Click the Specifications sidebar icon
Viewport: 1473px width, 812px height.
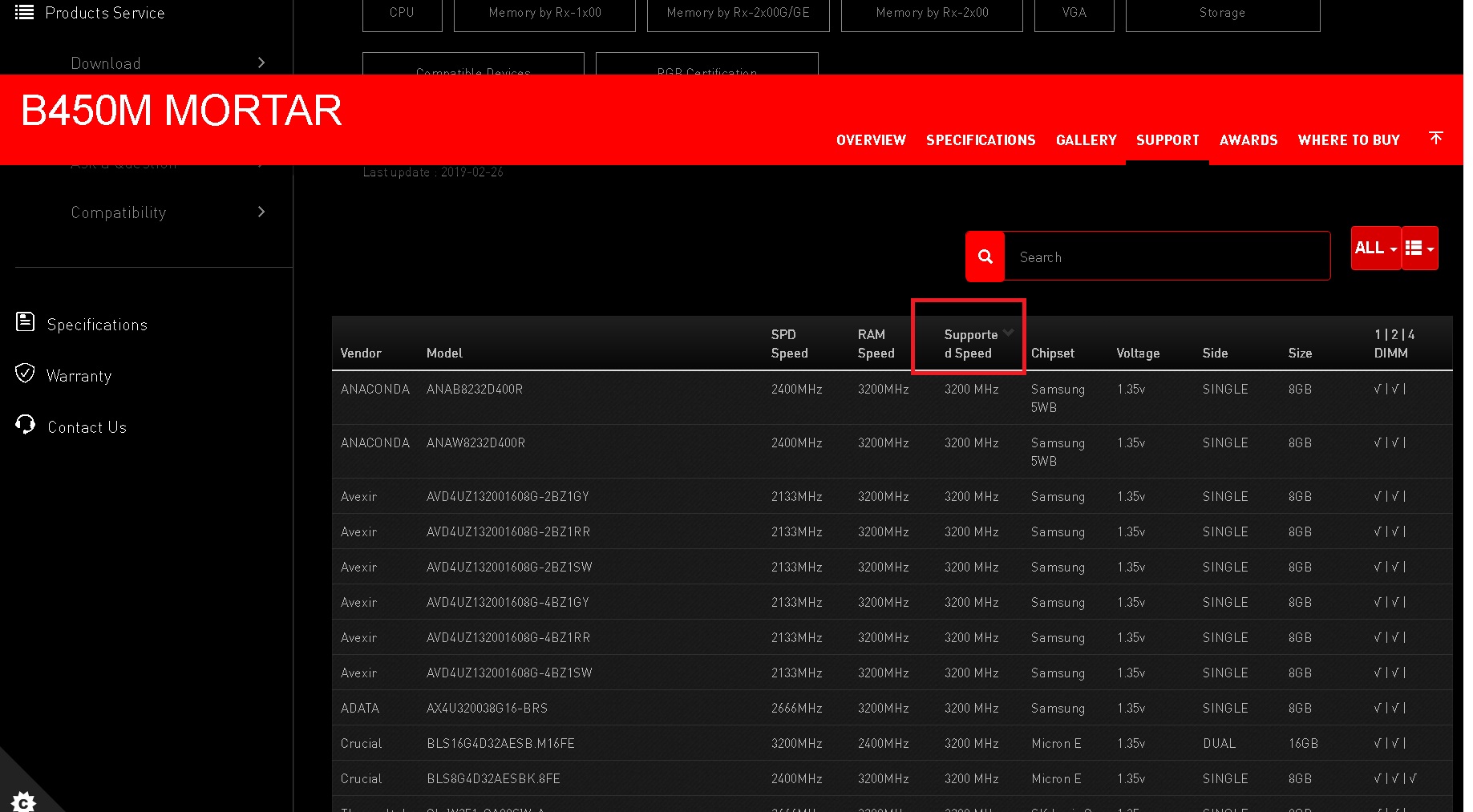point(26,322)
